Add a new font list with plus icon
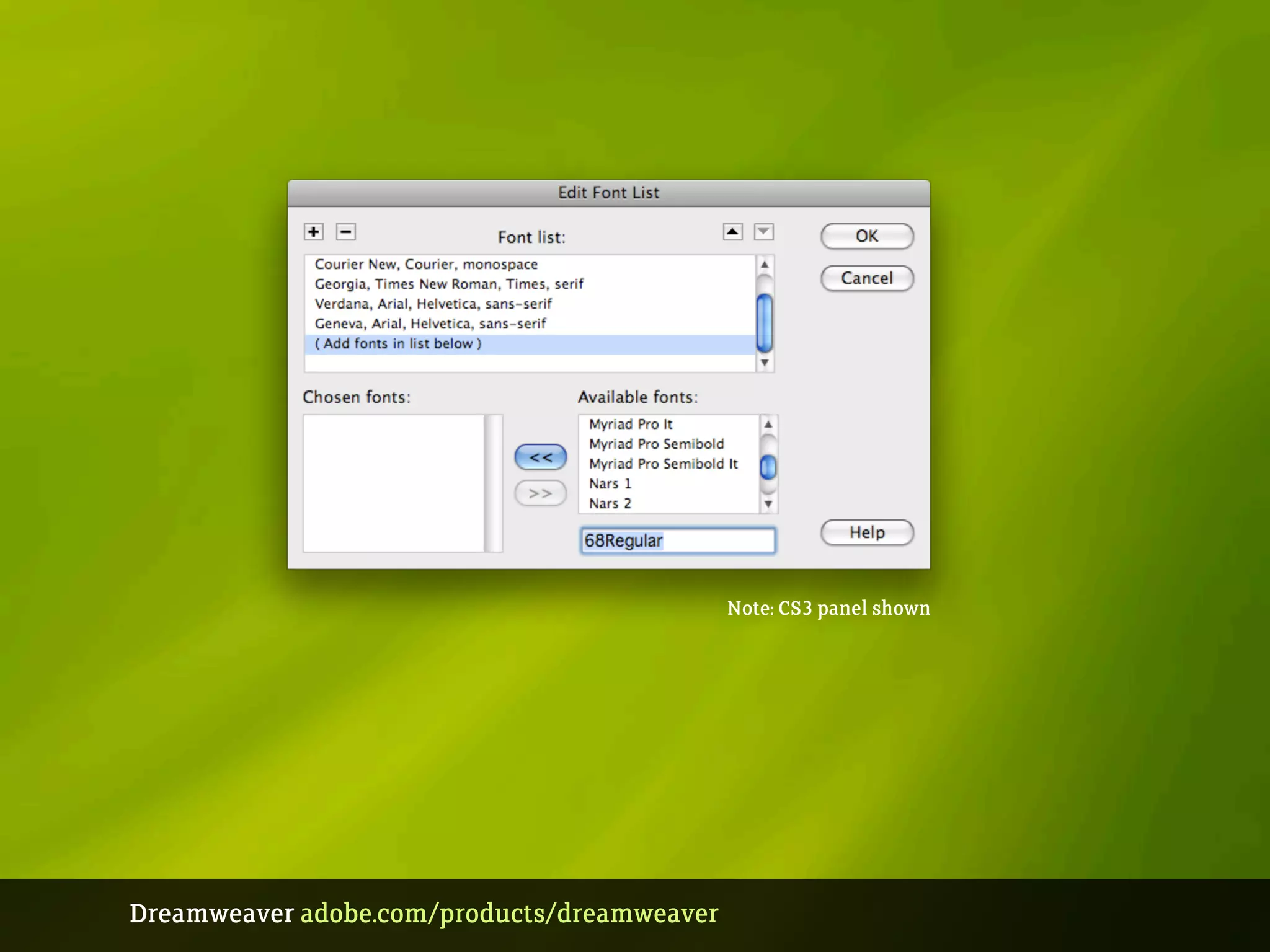 click(x=314, y=232)
